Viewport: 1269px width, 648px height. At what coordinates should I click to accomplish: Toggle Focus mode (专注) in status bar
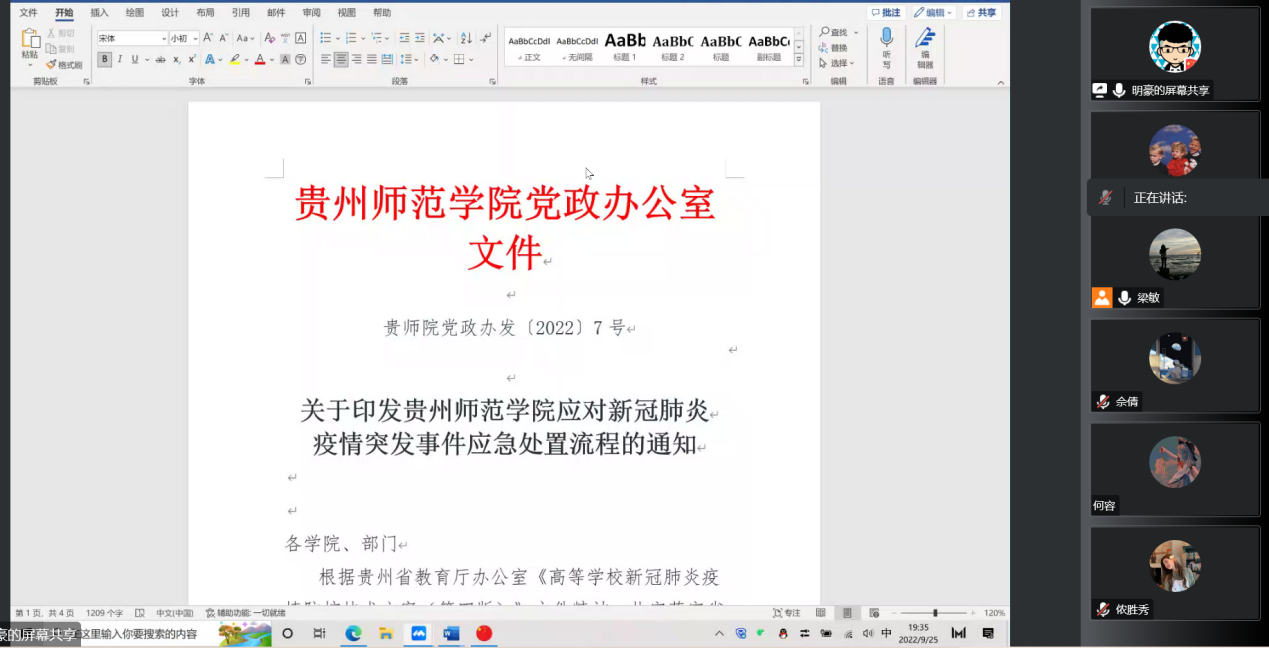click(x=786, y=613)
